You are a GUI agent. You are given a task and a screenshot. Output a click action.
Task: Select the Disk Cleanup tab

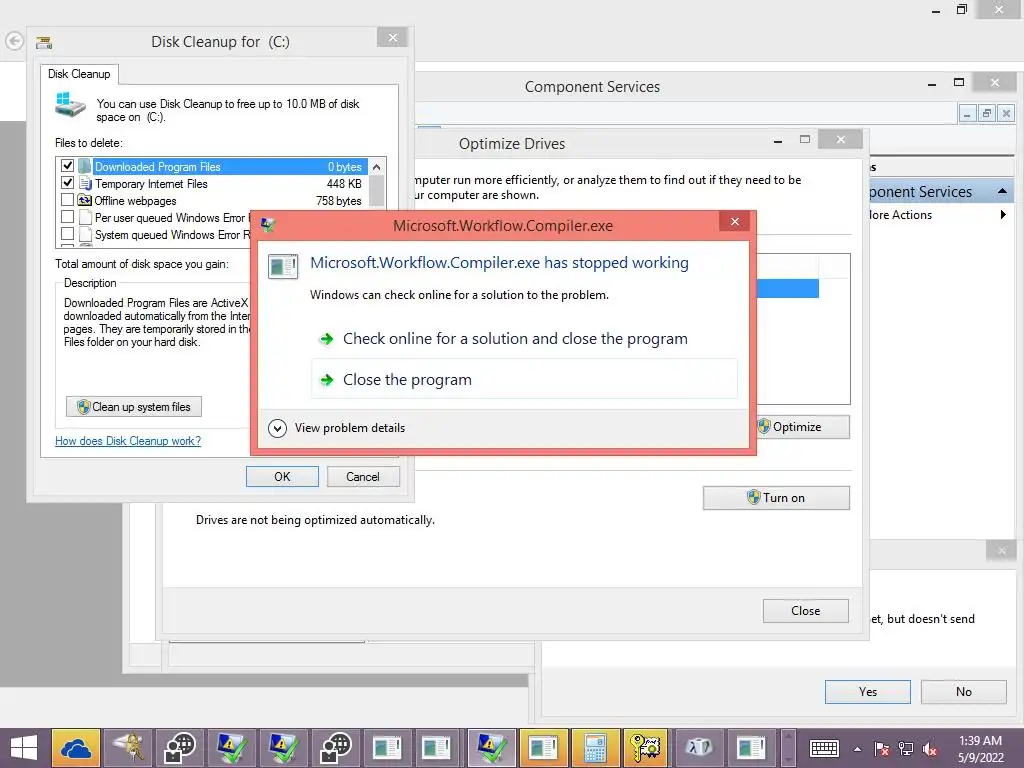point(79,74)
